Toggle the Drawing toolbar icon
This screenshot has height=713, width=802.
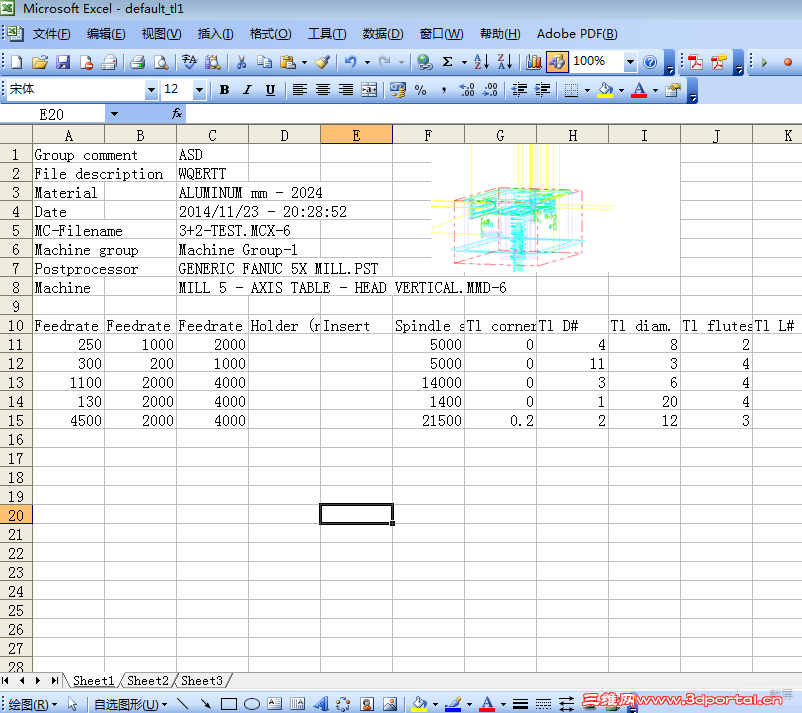pyautogui.click(x=557, y=62)
